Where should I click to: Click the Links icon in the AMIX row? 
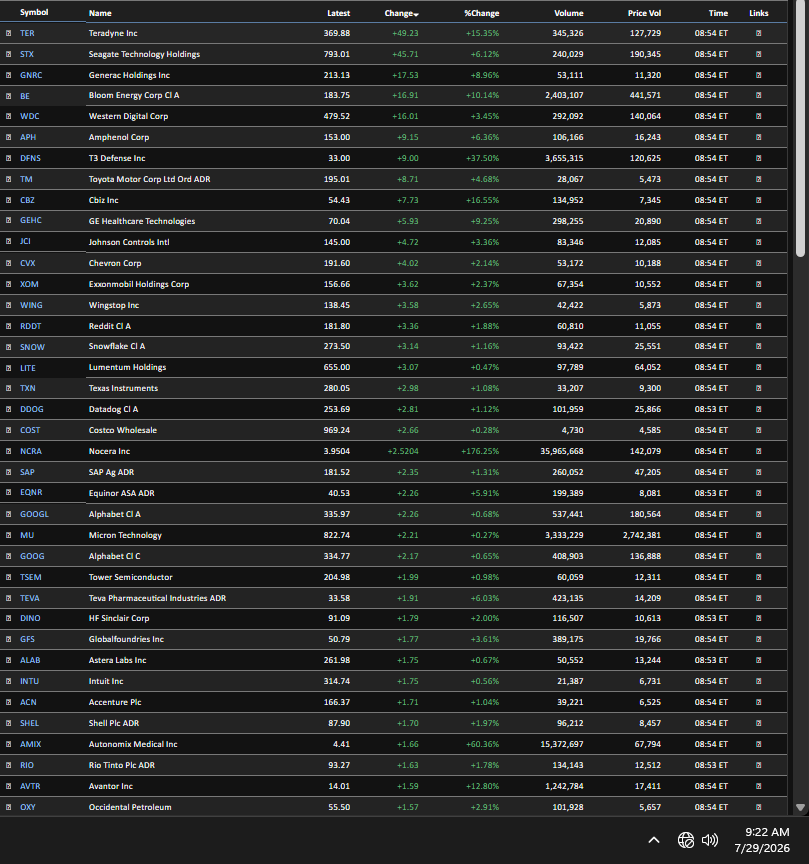758,744
